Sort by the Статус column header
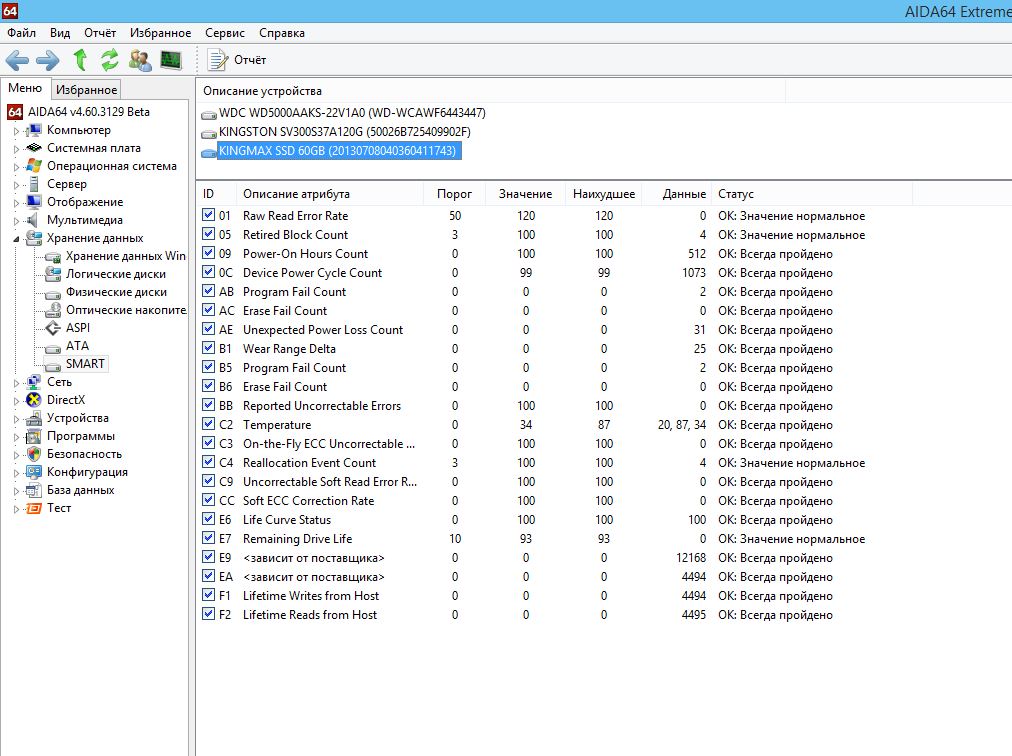 pyautogui.click(x=812, y=194)
